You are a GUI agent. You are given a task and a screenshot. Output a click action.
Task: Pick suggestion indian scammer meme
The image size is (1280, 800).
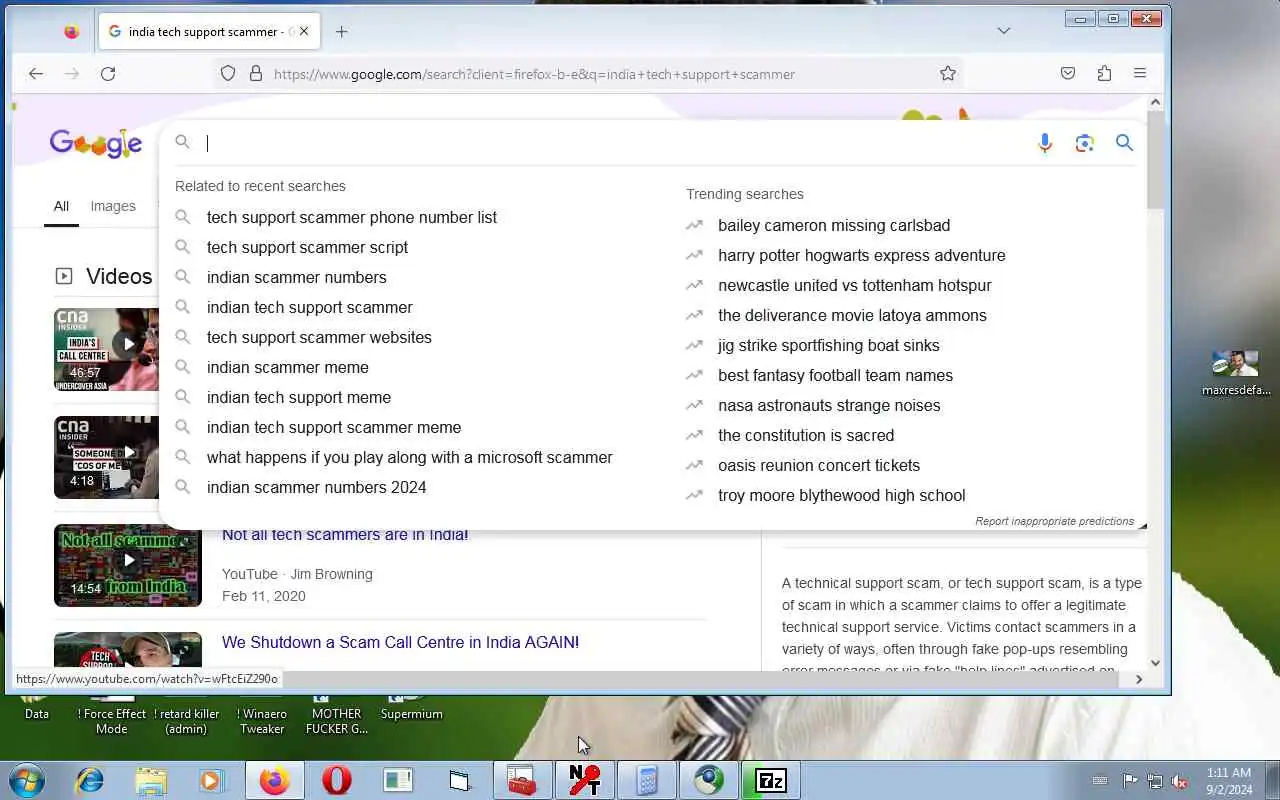coord(288,367)
